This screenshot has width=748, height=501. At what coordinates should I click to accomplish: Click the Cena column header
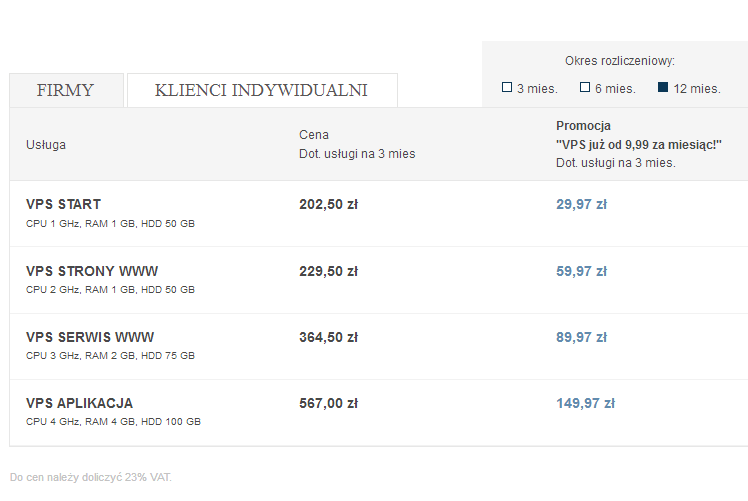point(314,135)
